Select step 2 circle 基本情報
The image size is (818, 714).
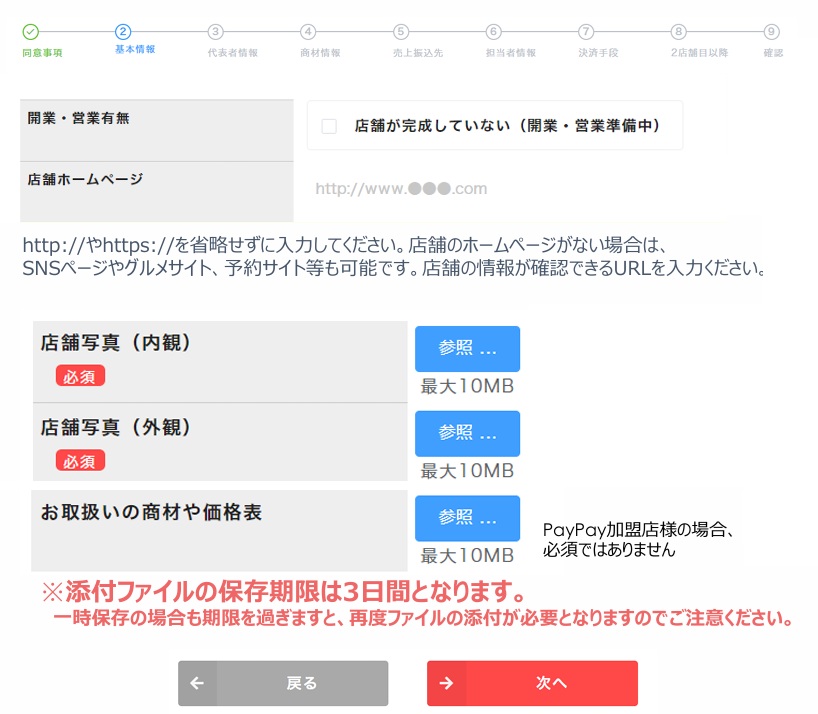click(x=123, y=32)
